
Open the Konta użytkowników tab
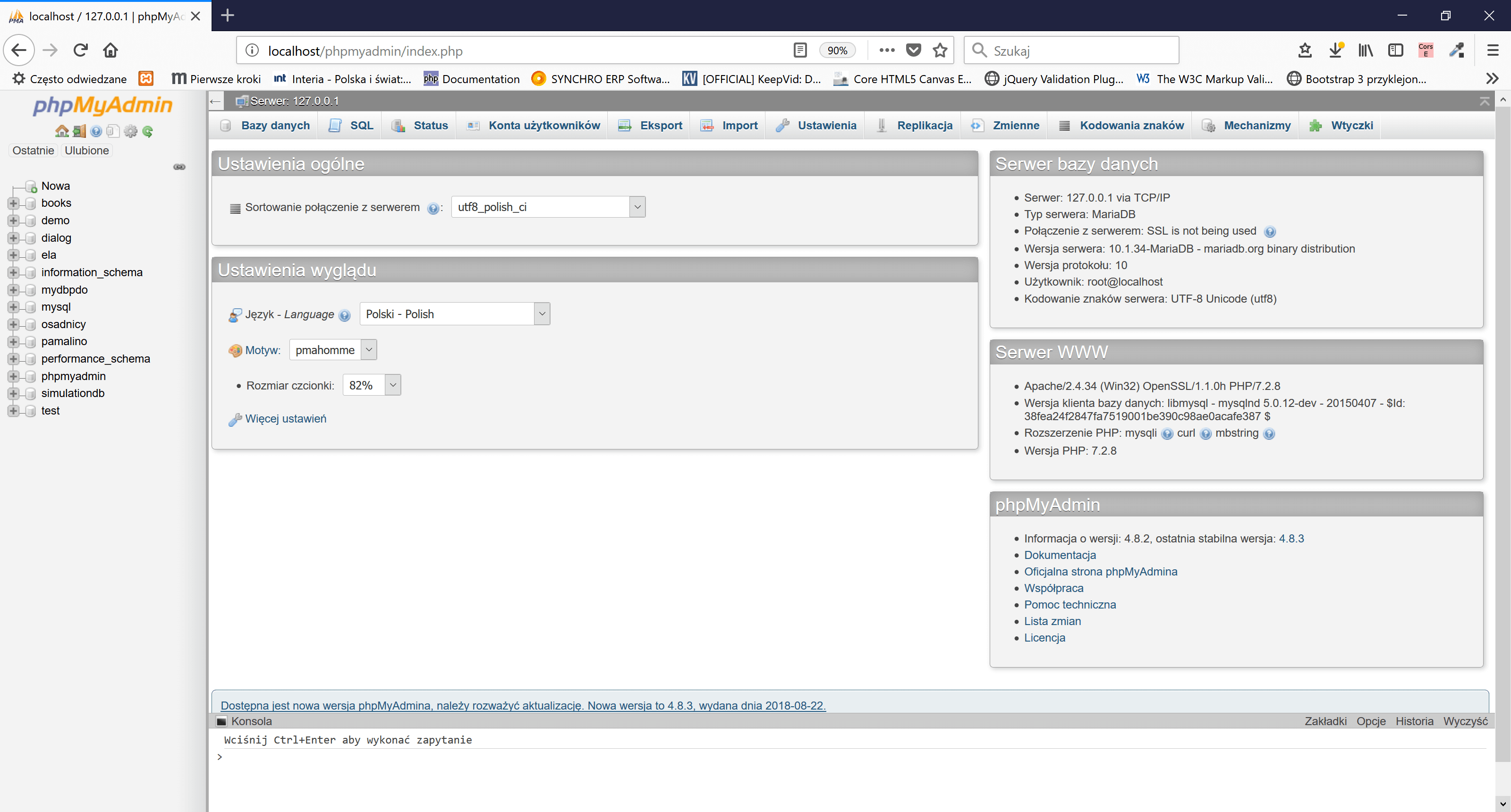point(533,126)
